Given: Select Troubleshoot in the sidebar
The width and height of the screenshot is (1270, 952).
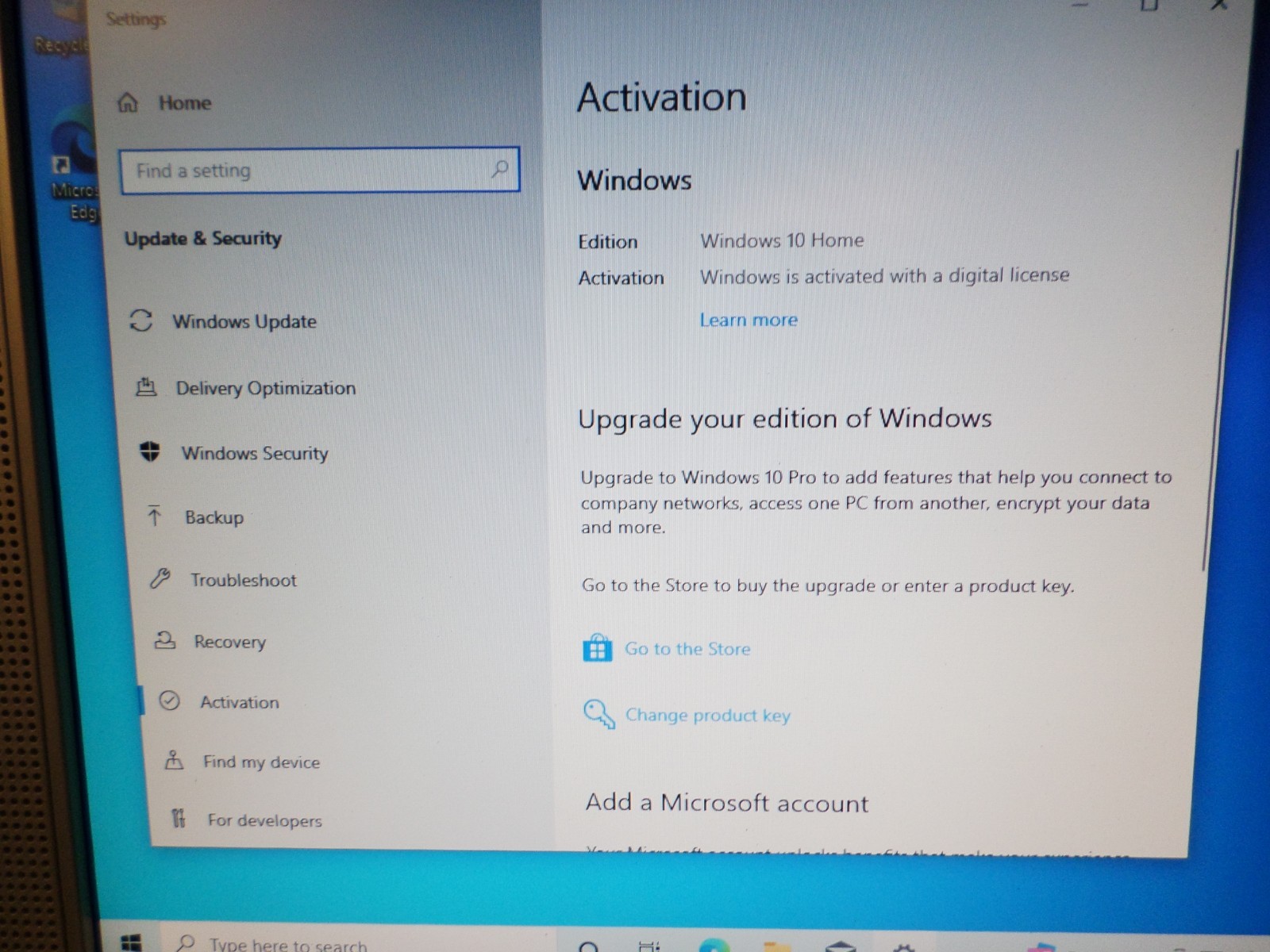Looking at the screenshot, I should [243, 580].
